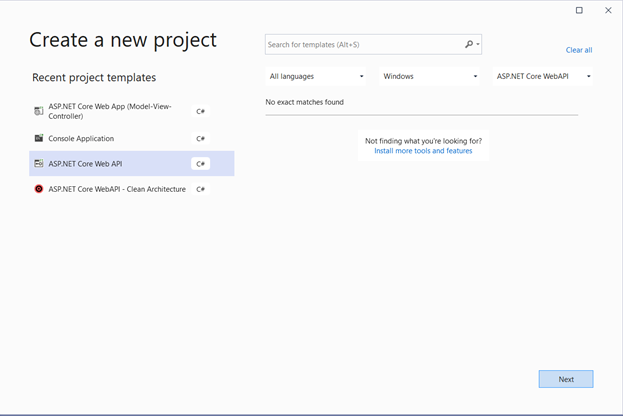Click the search magnifier icon
Screen dimensions: 624x416
click(469, 45)
